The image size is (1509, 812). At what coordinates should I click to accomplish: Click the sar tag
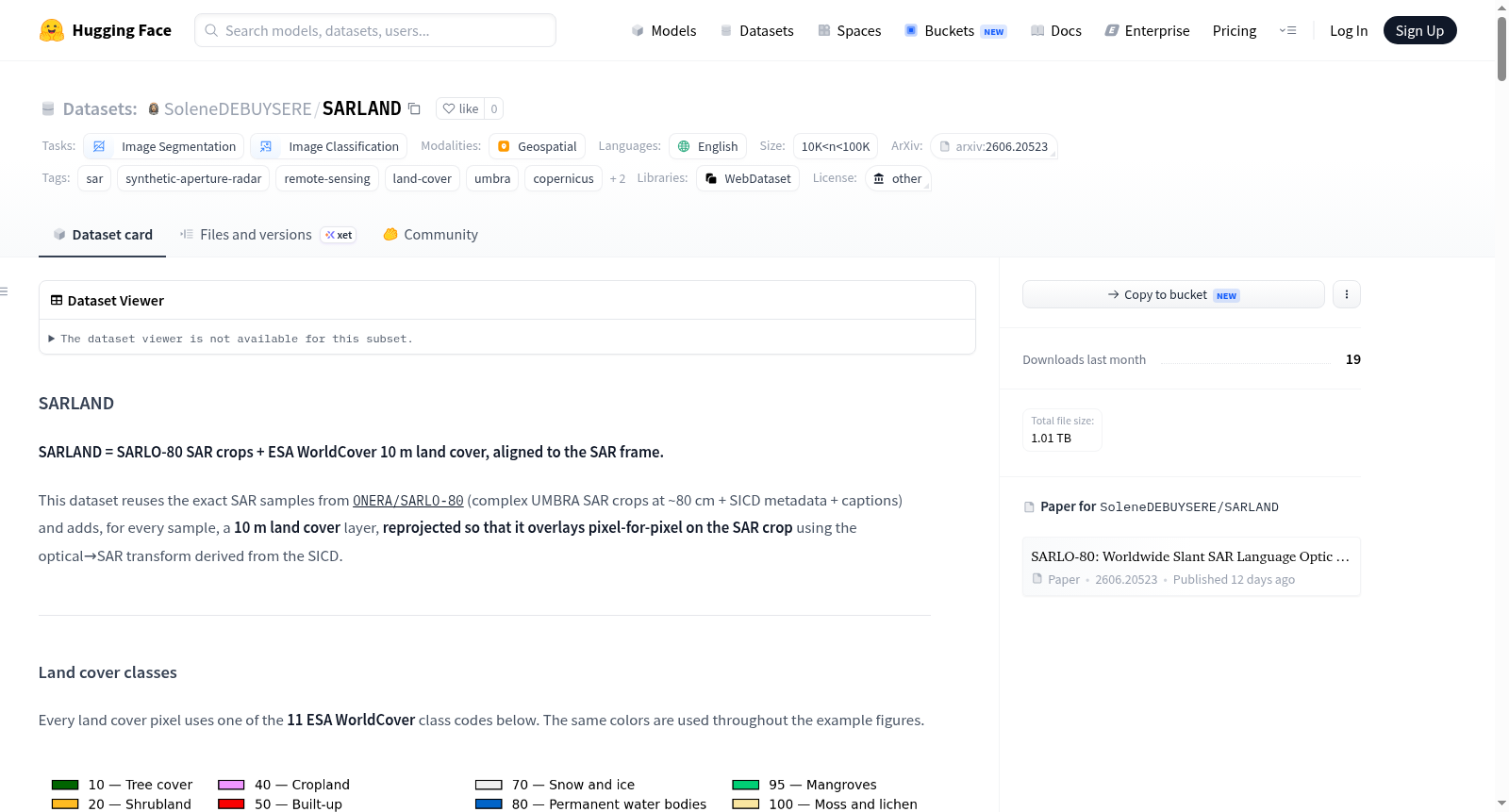click(x=94, y=178)
